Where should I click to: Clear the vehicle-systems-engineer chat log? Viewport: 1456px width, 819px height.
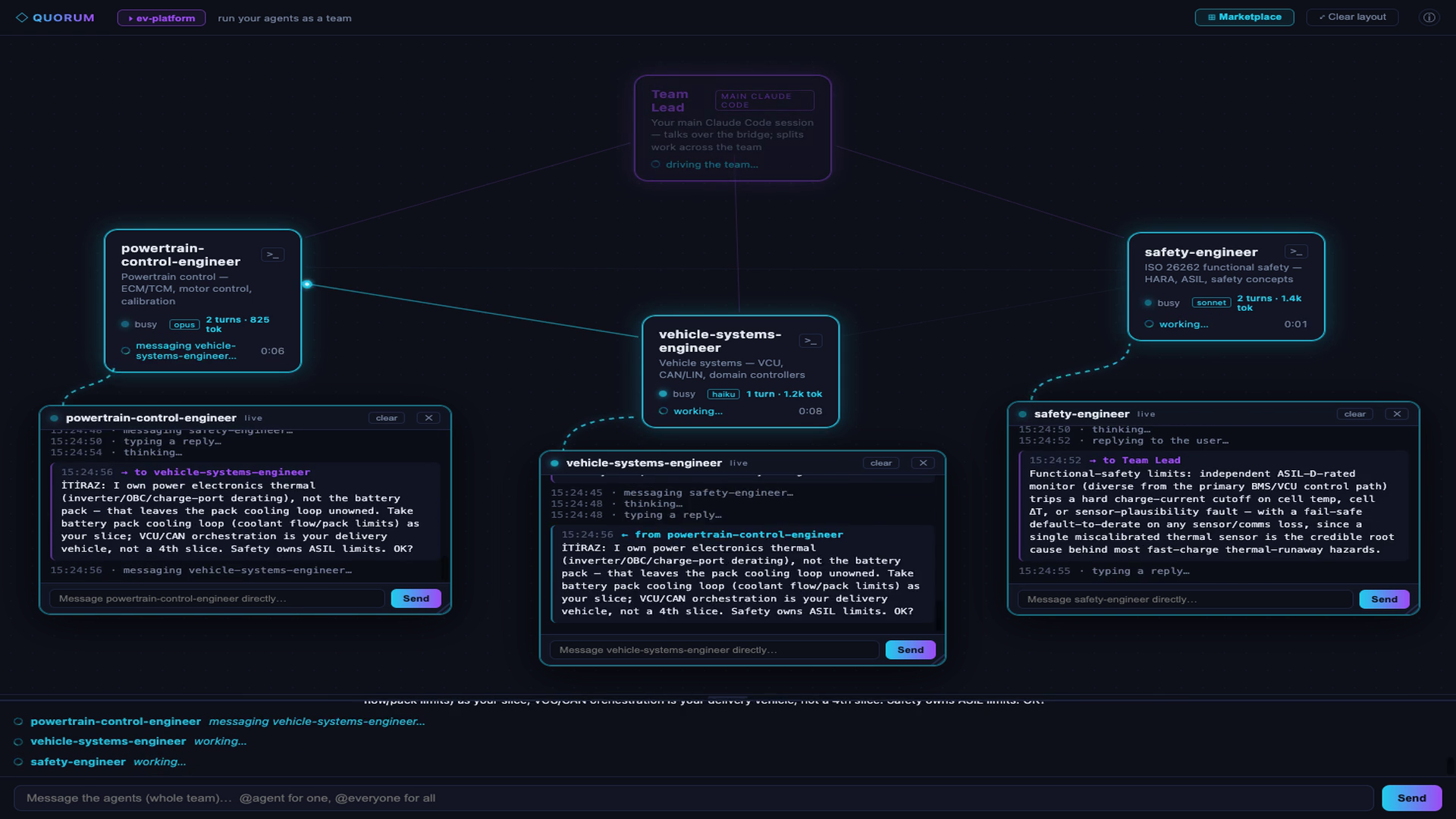pyautogui.click(x=881, y=463)
